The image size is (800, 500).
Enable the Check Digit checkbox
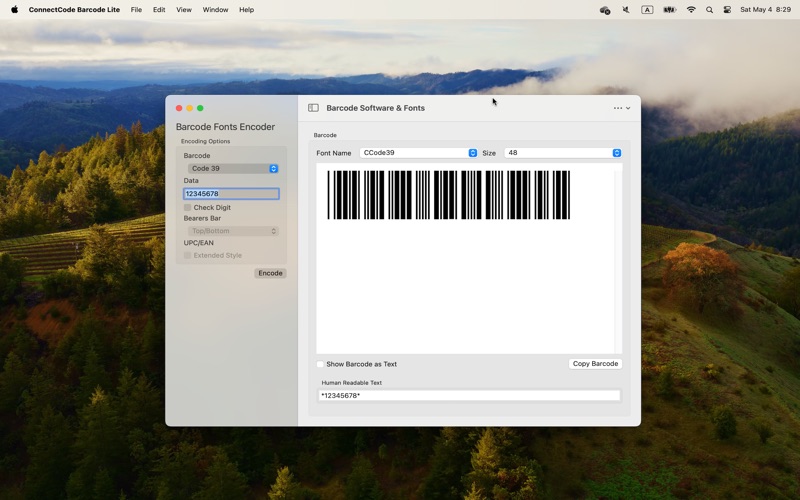tap(188, 208)
